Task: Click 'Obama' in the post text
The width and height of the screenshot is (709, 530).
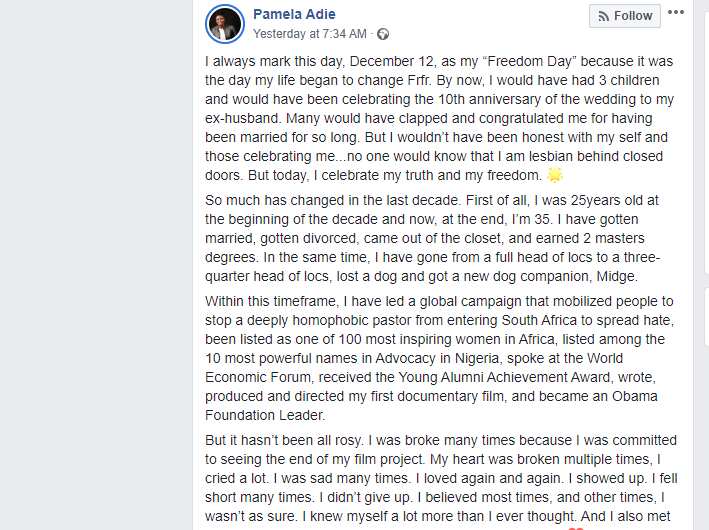Action: [x=634, y=396]
